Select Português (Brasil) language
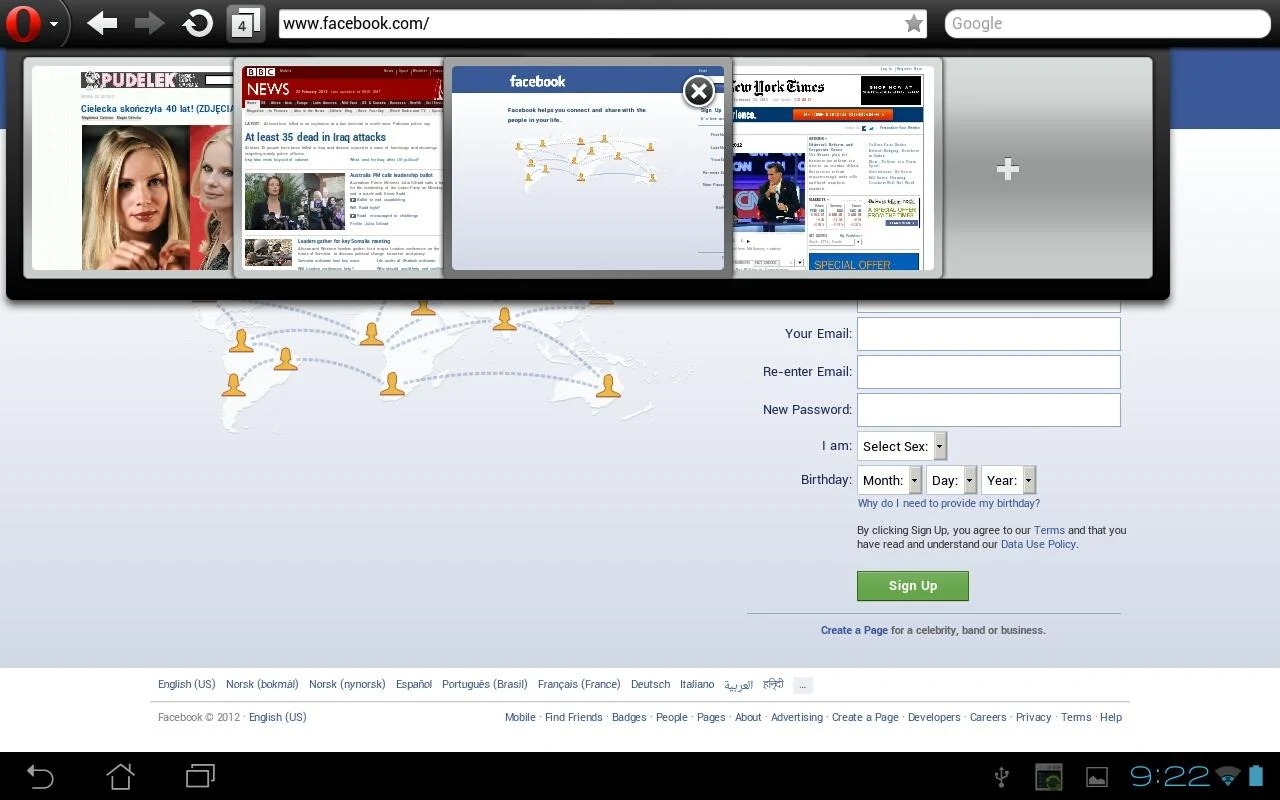Viewport: 1280px width, 800px height. coord(485,685)
